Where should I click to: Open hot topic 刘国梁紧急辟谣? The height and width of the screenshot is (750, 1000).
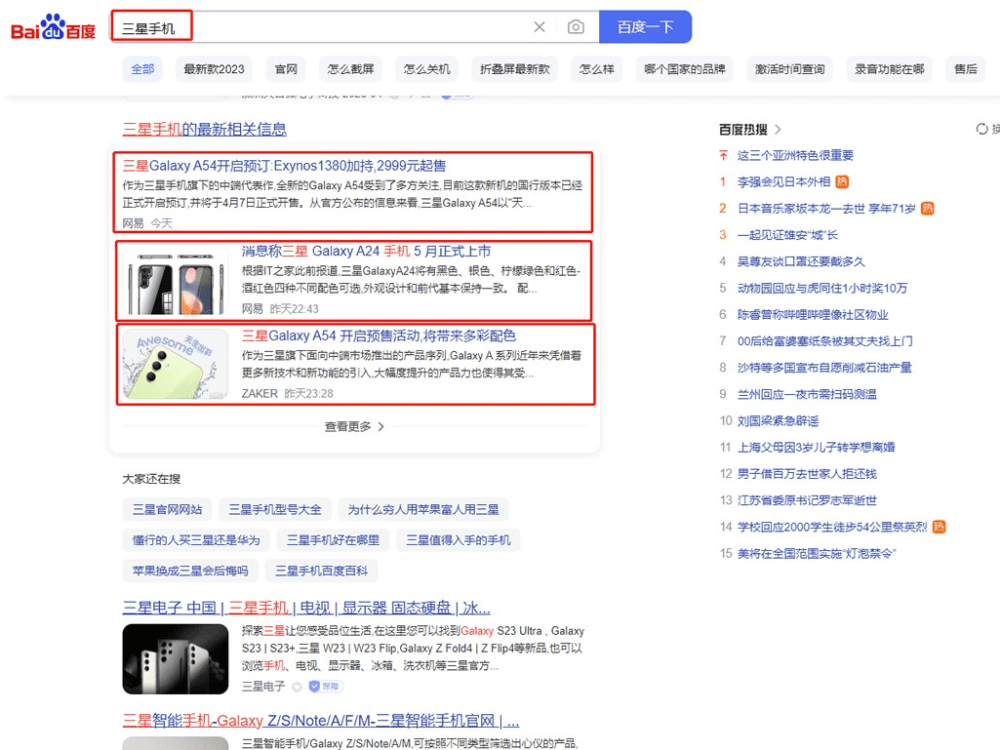point(778,421)
